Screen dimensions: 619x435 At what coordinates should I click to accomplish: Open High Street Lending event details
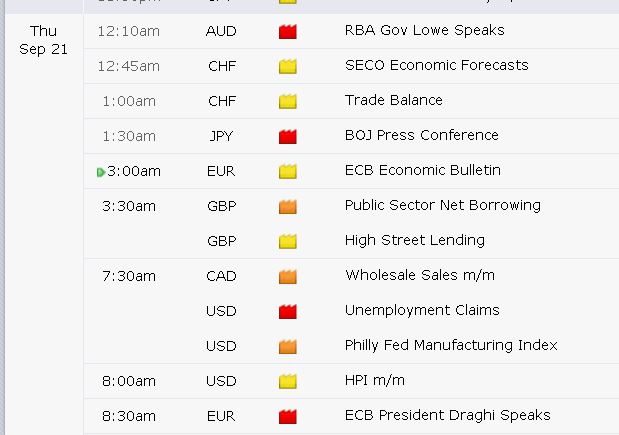(414, 241)
